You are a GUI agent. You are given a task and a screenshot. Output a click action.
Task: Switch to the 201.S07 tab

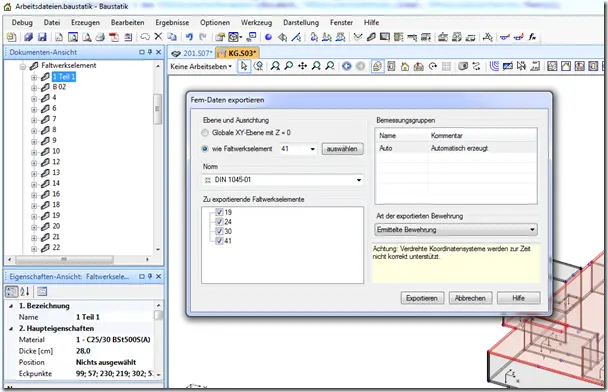pyautogui.click(x=193, y=53)
